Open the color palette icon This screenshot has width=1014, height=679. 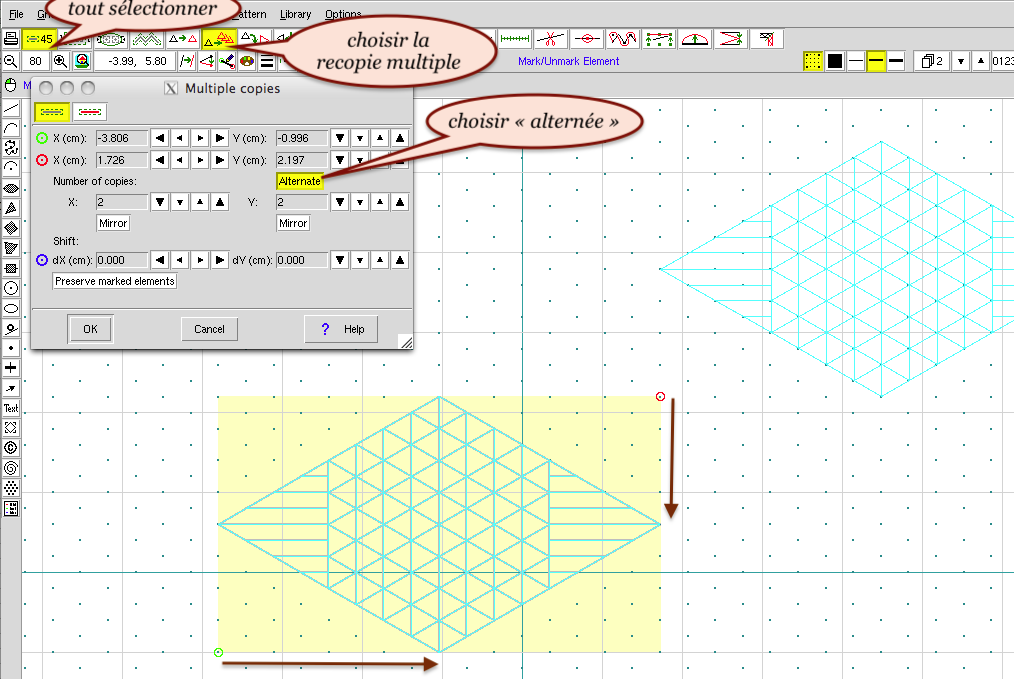point(246,61)
